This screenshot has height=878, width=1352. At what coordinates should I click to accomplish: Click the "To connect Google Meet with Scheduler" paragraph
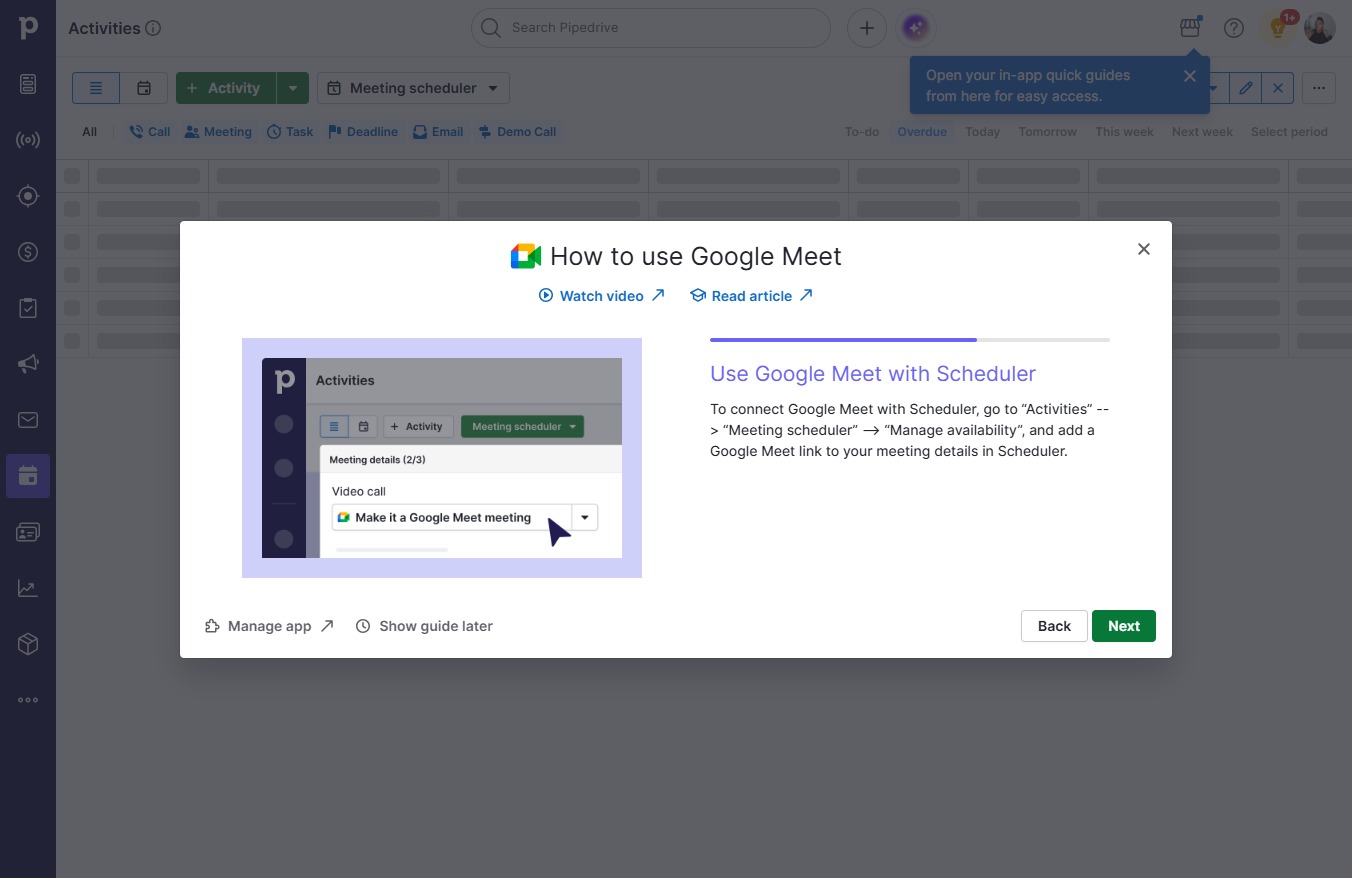910,430
